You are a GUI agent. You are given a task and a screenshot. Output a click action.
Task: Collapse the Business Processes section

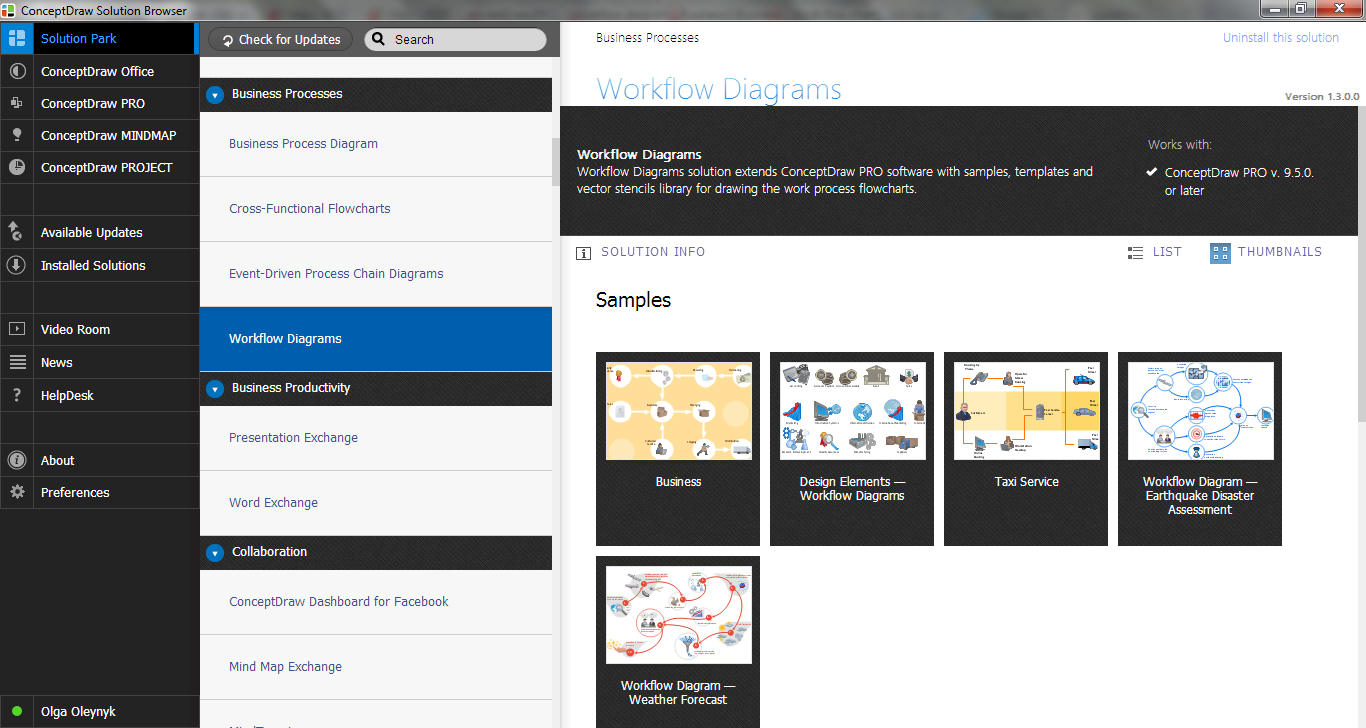coord(215,95)
